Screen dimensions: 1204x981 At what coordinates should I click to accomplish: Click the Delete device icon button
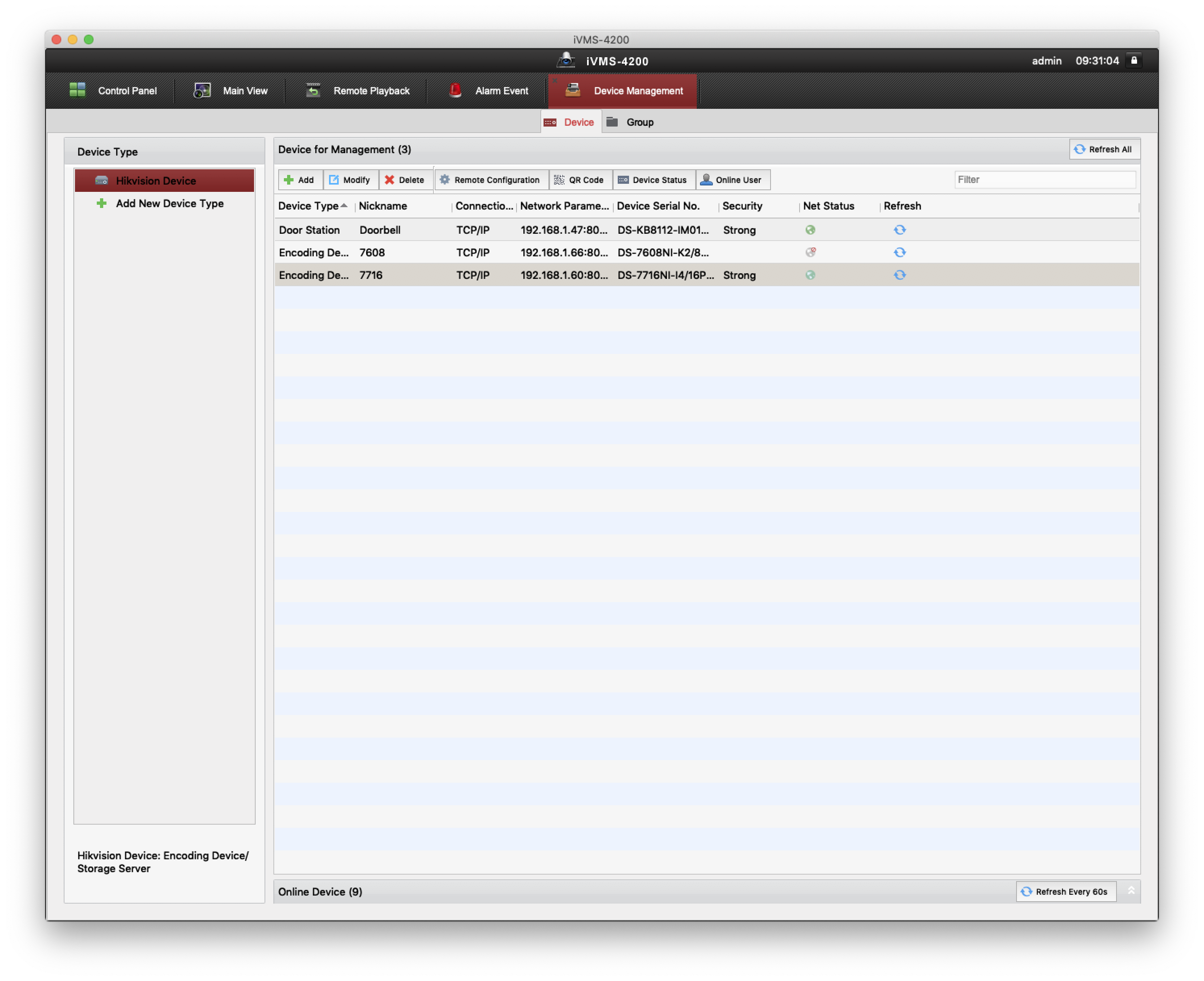(405, 180)
